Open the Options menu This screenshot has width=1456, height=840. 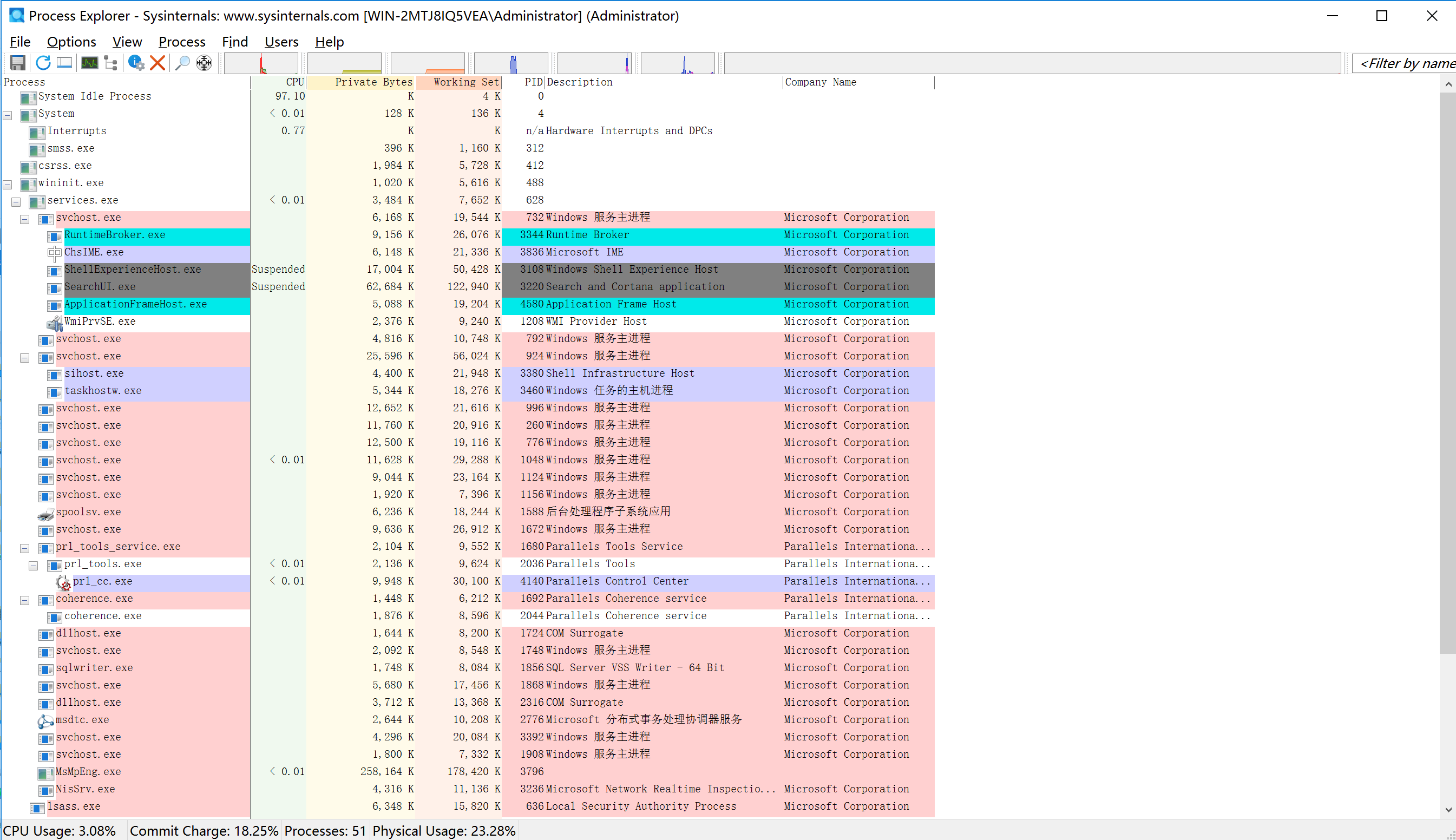click(71, 42)
